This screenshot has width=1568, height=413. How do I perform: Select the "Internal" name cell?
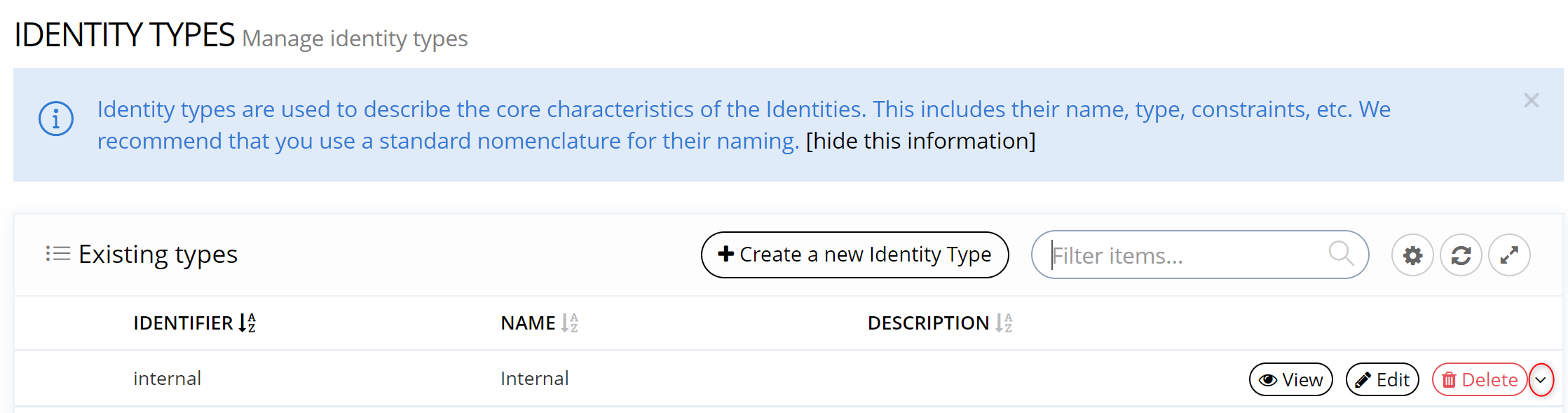[534, 379]
